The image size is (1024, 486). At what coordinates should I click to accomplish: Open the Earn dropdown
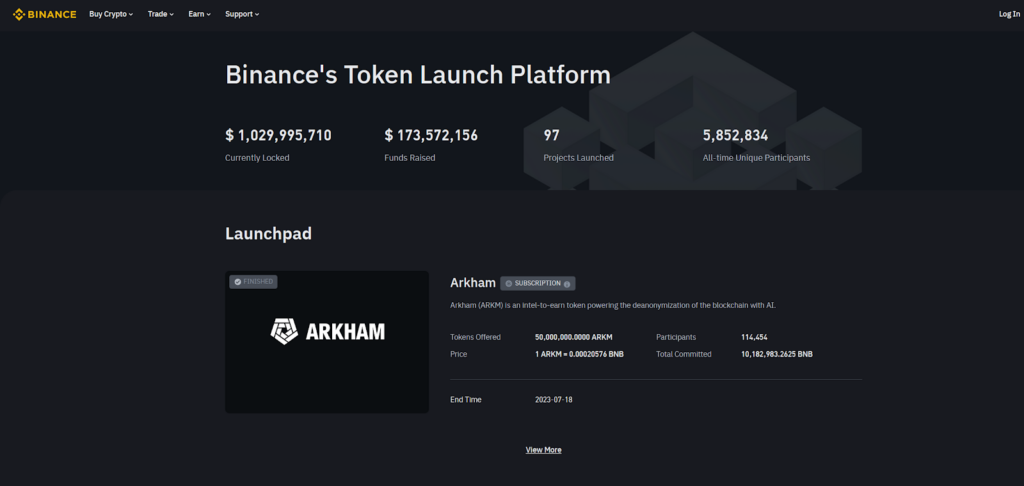pyautogui.click(x=199, y=14)
